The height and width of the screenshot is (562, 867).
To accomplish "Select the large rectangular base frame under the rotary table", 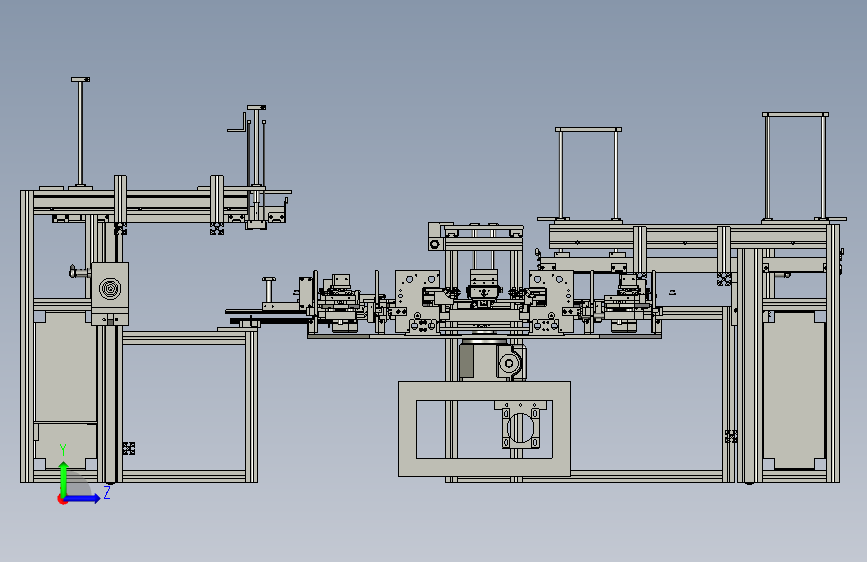I will point(484,429).
